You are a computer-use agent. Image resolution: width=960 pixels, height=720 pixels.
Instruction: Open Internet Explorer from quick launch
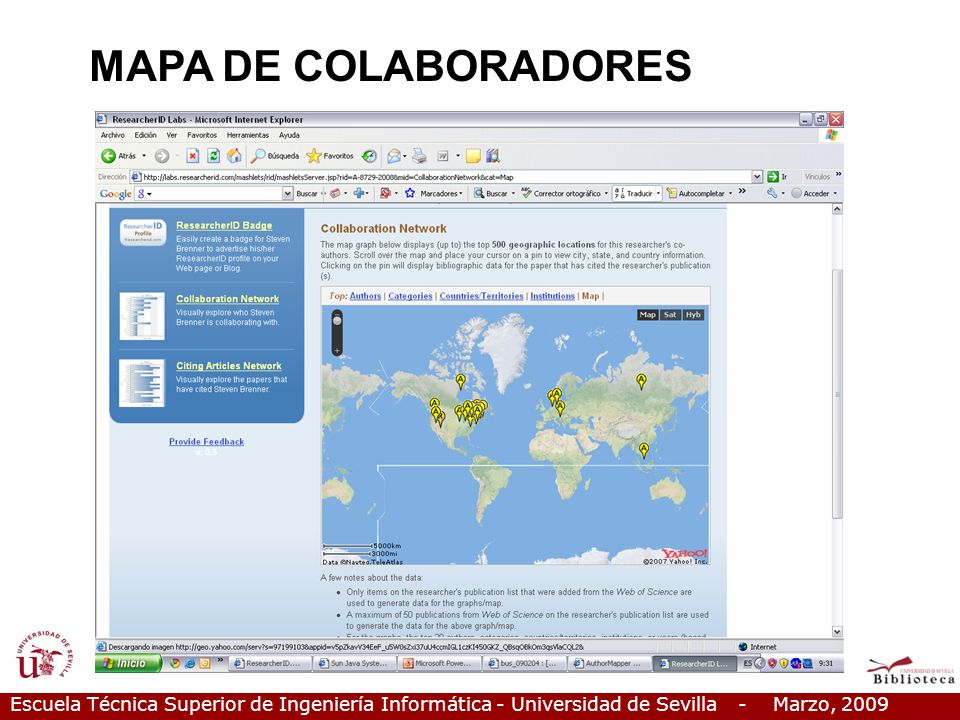pos(190,663)
